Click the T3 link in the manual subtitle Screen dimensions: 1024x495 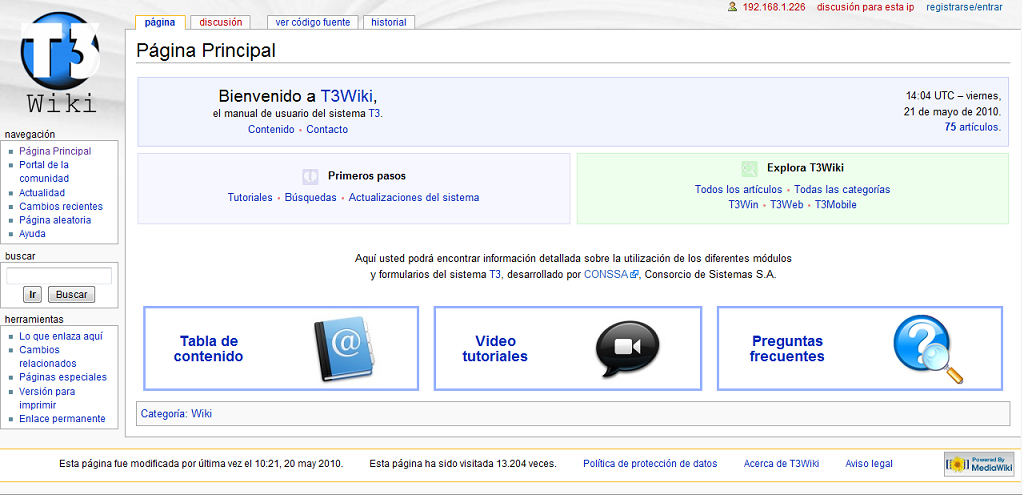click(374, 114)
